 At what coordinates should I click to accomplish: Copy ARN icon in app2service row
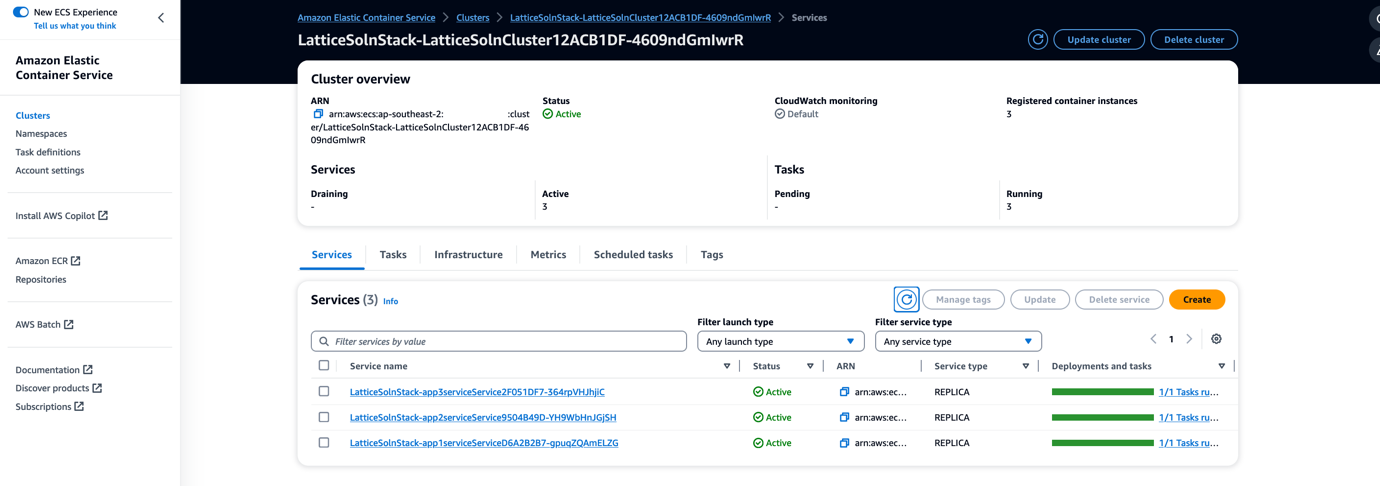coord(844,417)
